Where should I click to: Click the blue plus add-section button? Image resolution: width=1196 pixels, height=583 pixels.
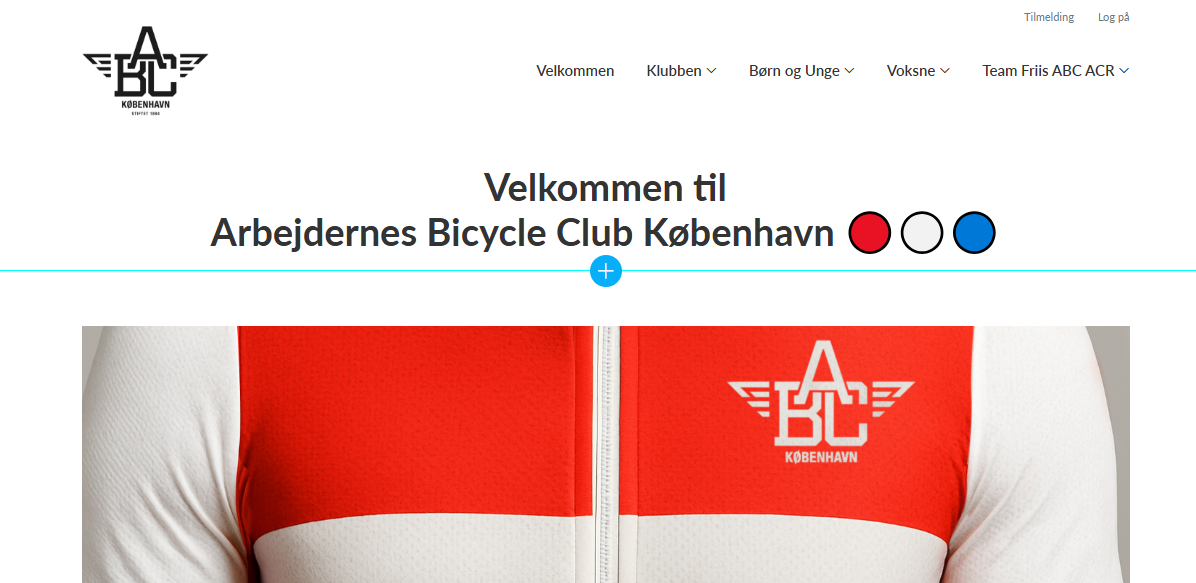coord(606,271)
